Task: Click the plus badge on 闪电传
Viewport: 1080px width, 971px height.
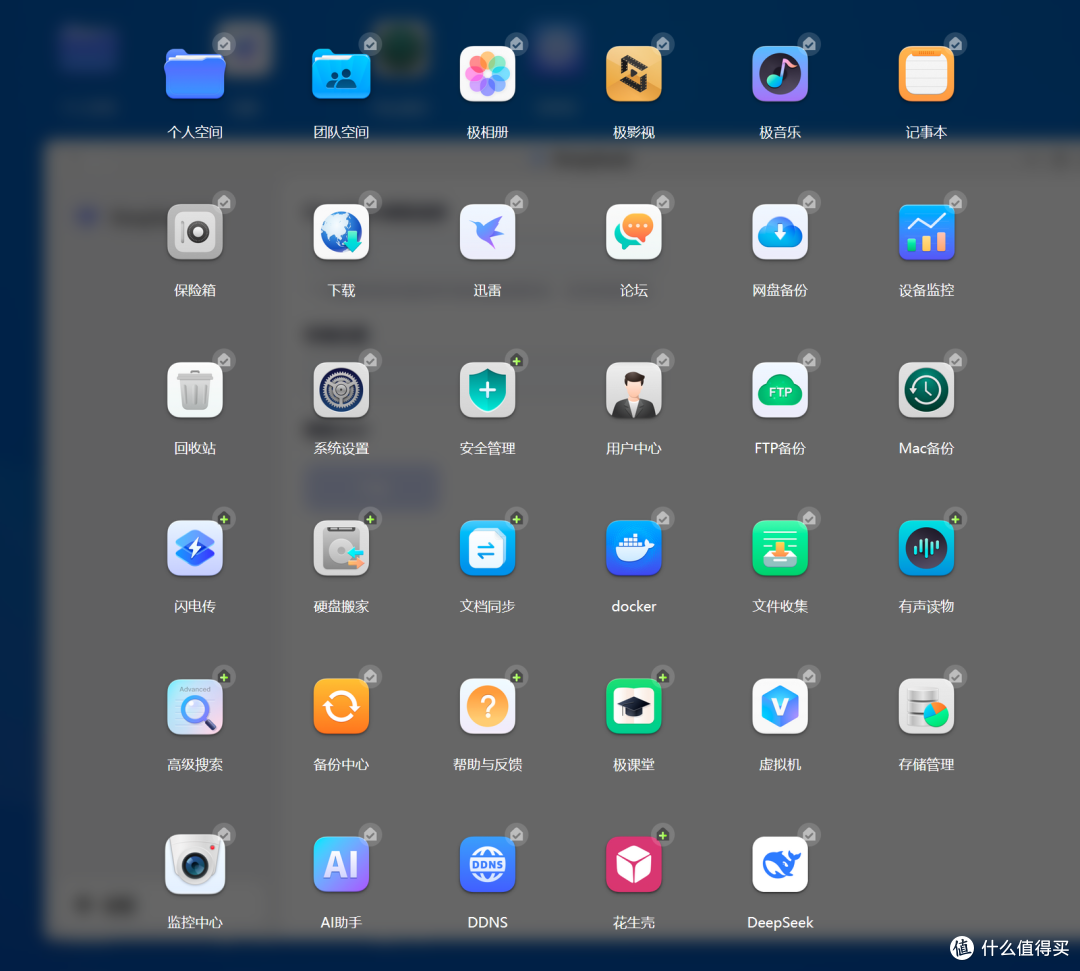Action: tap(224, 519)
